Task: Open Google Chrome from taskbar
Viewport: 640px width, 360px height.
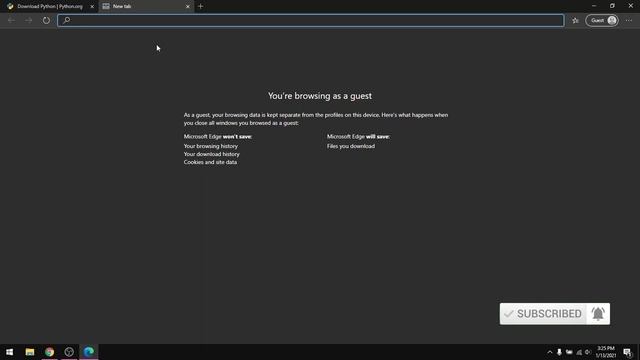Action: coord(49,352)
